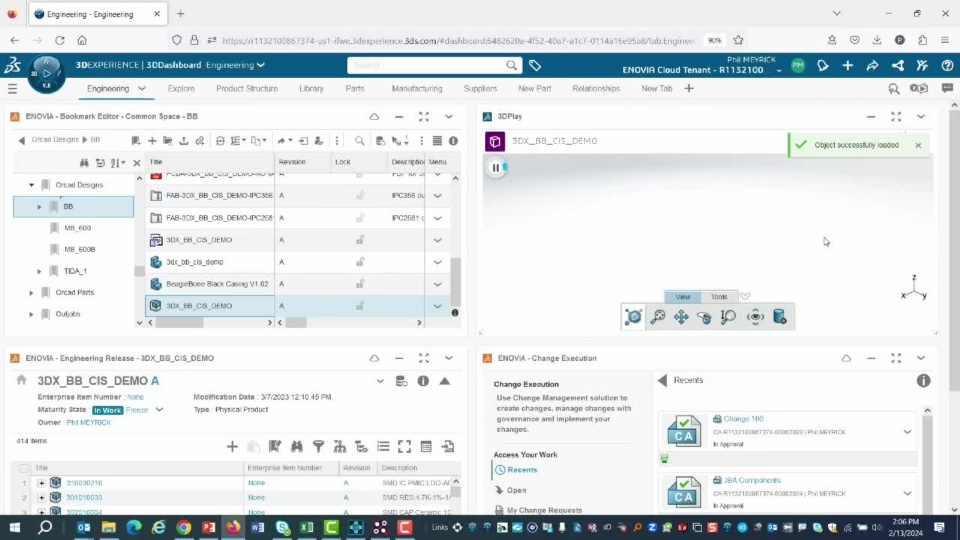Switch to the Relationships tab
960x540 pixels.
[x=596, y=89]
